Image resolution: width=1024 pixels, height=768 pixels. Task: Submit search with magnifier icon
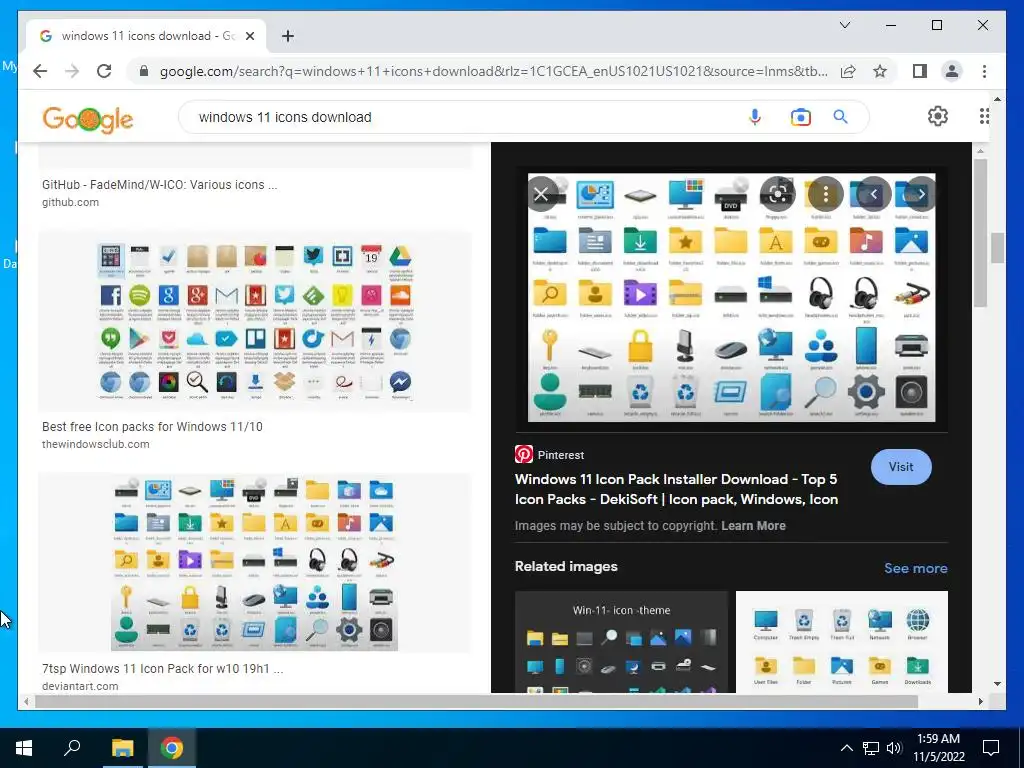[840, 118]
